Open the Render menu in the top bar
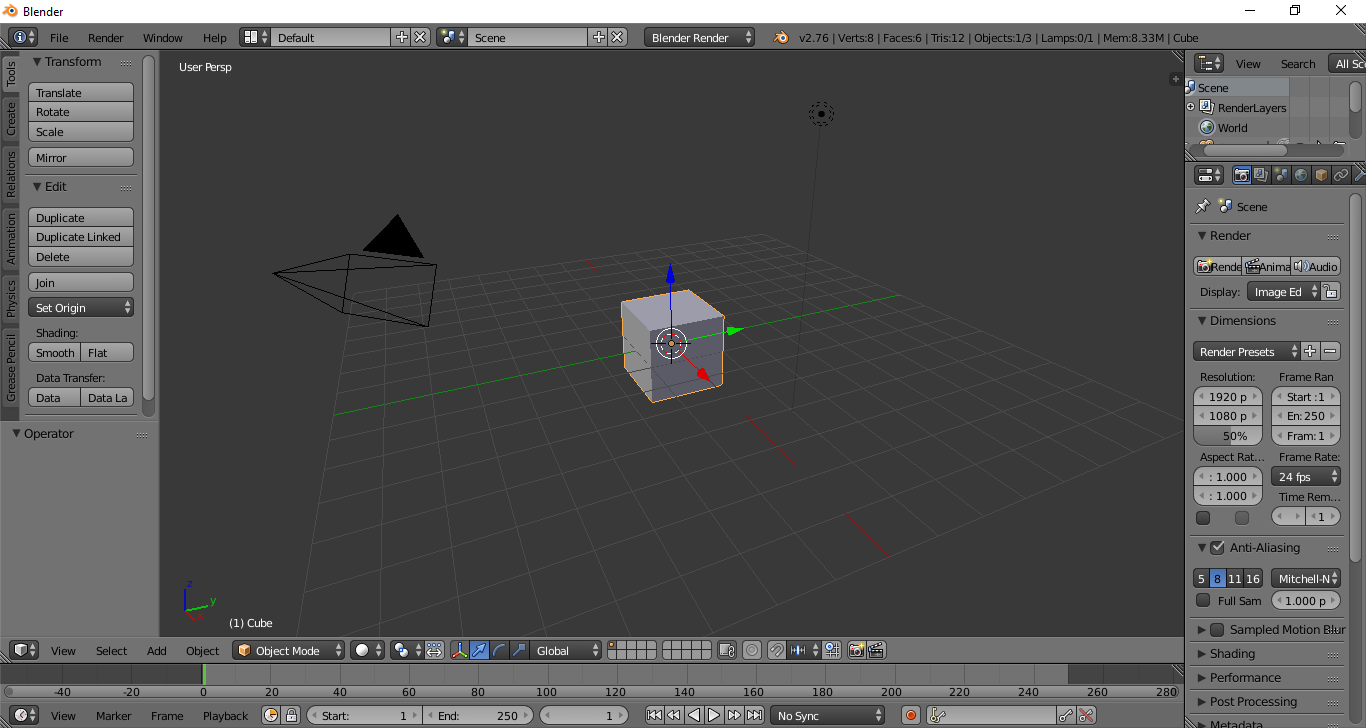The width and height of the screenshot is (1366, 728). (x=106, y=37)
